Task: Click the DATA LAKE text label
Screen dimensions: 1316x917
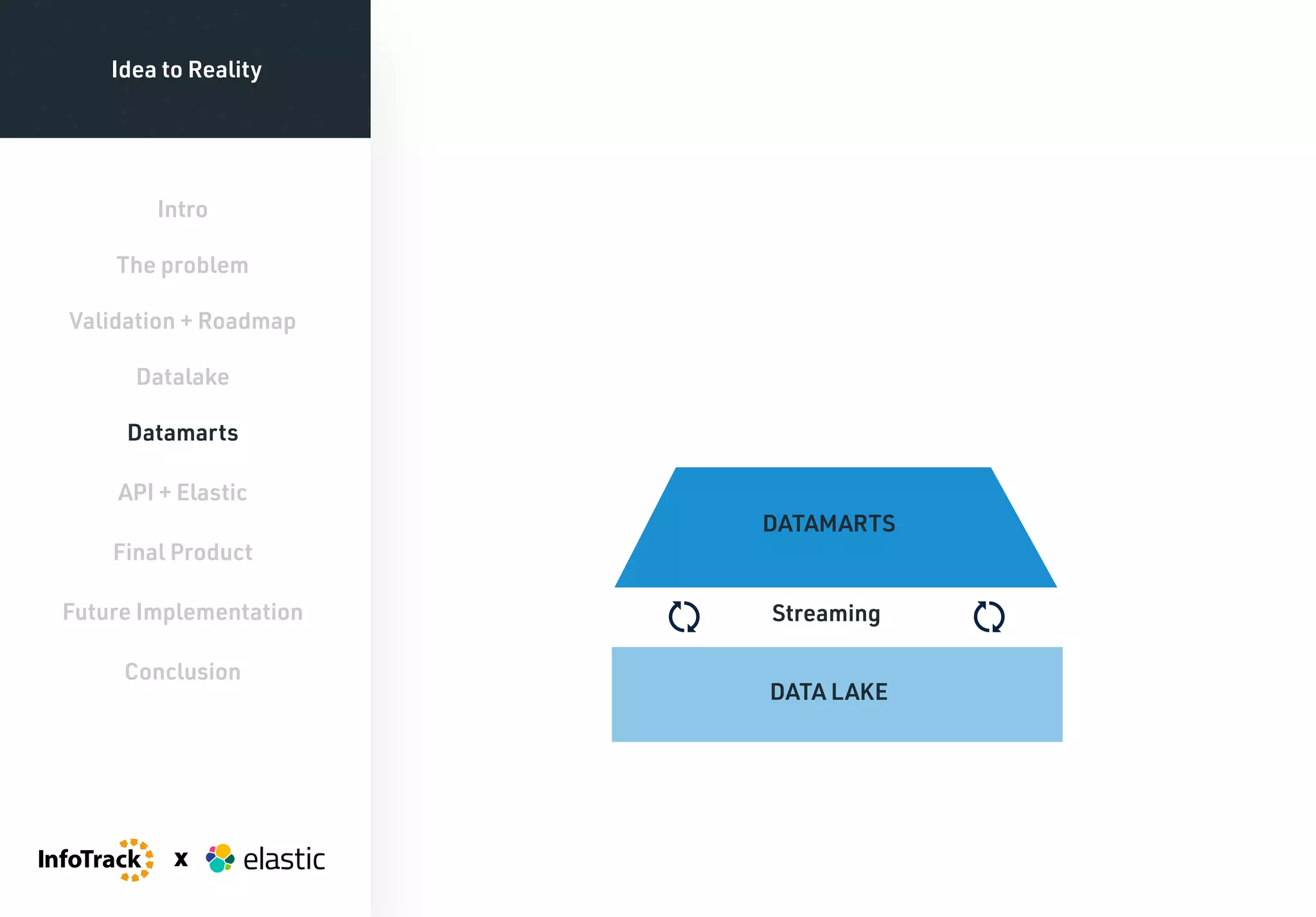Action: coord(828,692)
